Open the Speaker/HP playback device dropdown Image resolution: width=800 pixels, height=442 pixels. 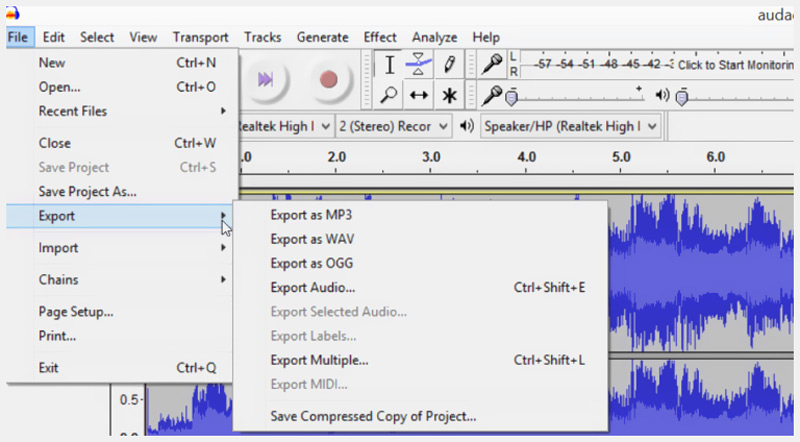(570, 127)
